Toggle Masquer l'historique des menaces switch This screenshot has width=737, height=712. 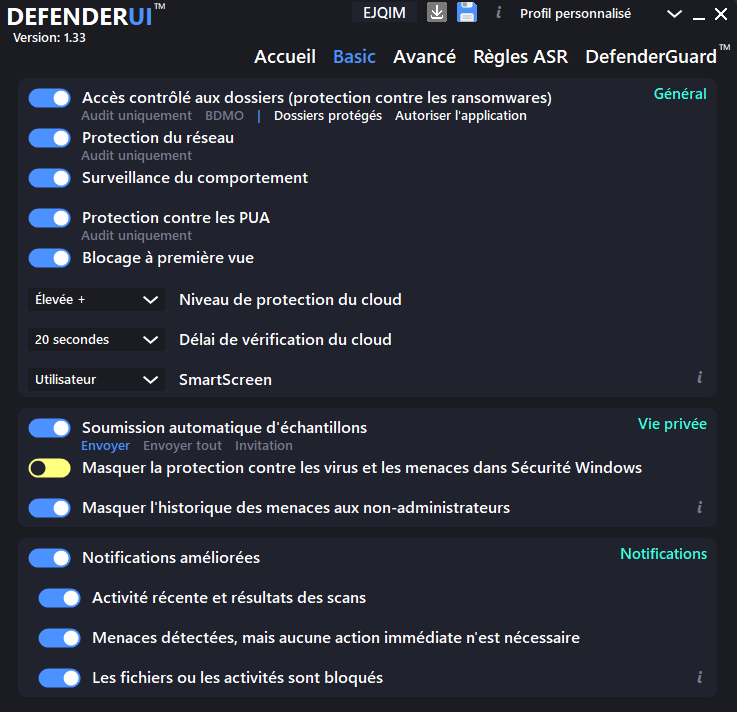tap(49, 508)
